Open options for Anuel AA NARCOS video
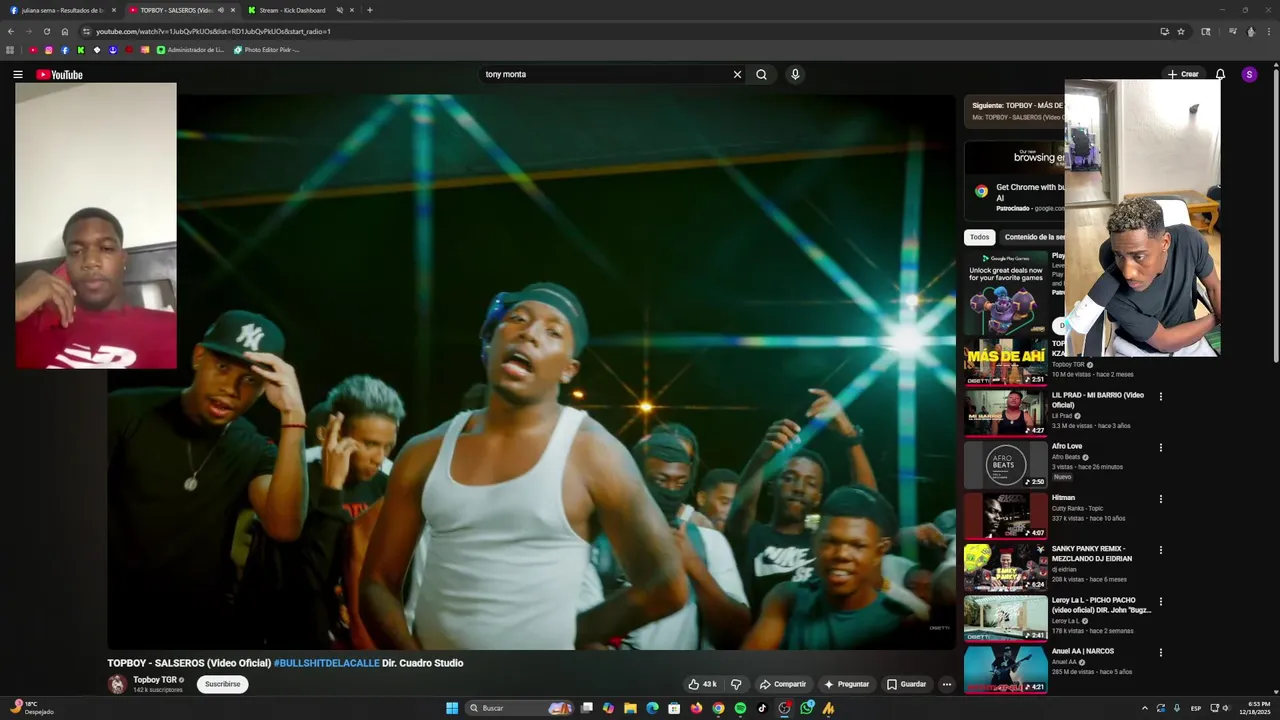This screenshot has width=1280, height=720. point(1161,653)
